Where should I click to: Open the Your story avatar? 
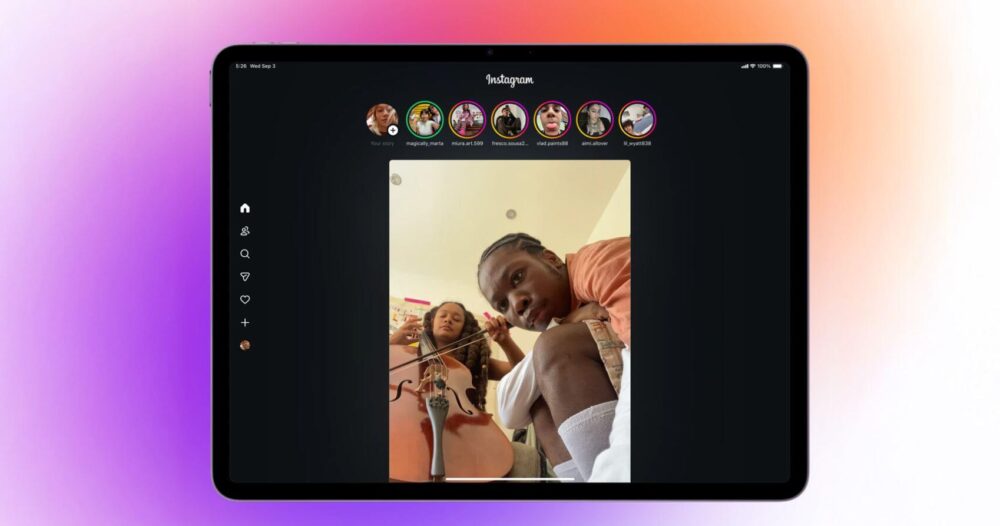pos(380,119)
